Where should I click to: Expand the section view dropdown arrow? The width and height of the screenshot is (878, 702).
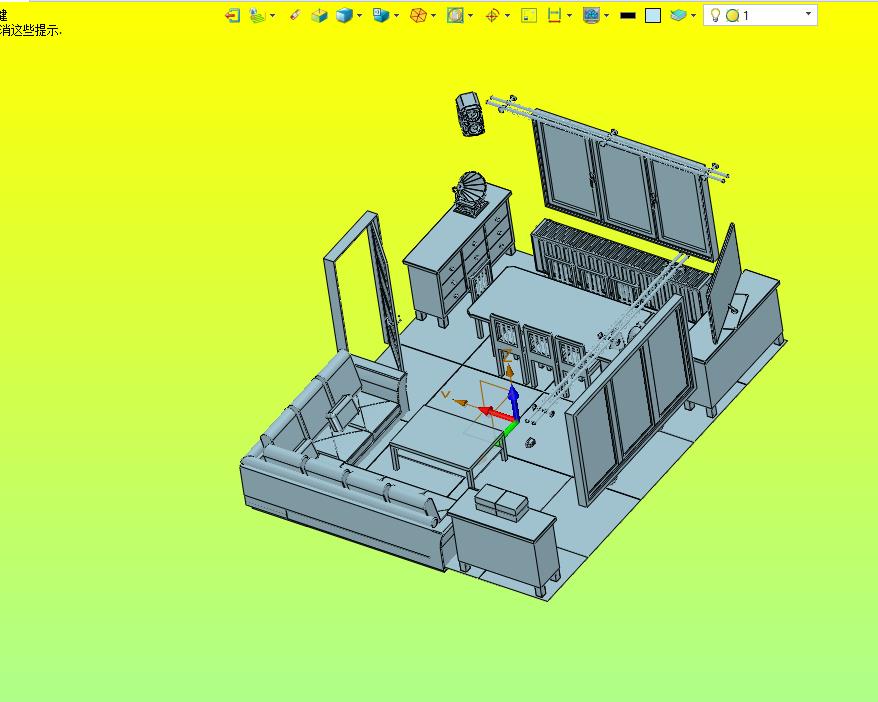pyautogui.click(x=470, y=16)
